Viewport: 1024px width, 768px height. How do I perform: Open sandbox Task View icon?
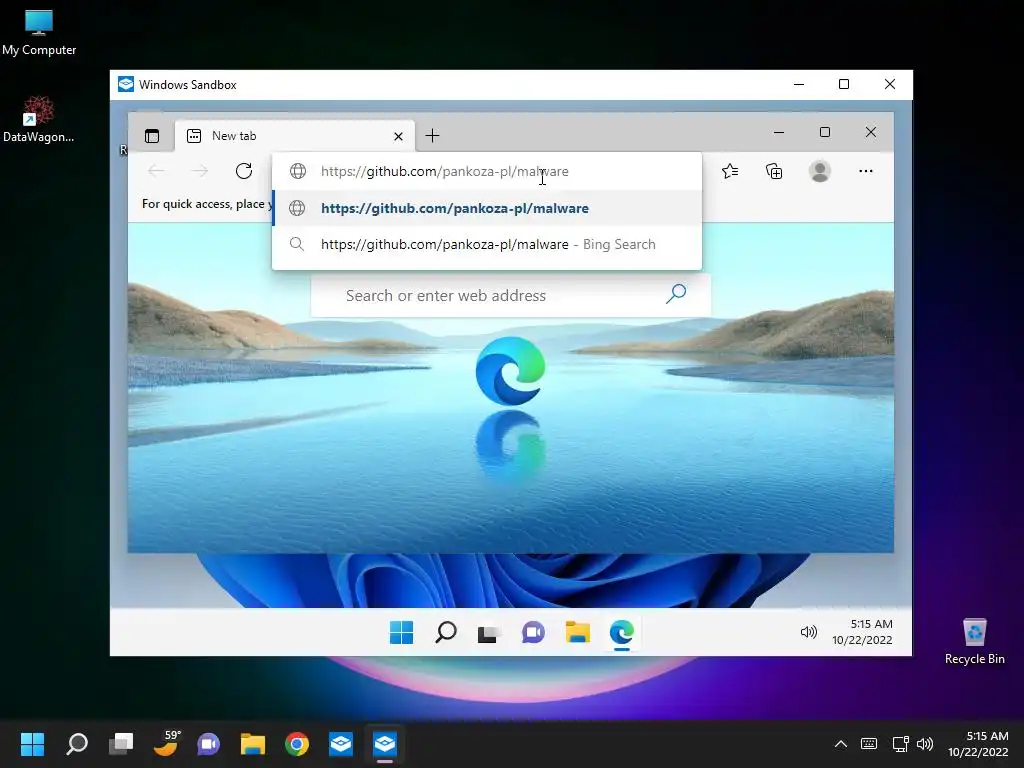coord(489,633)
